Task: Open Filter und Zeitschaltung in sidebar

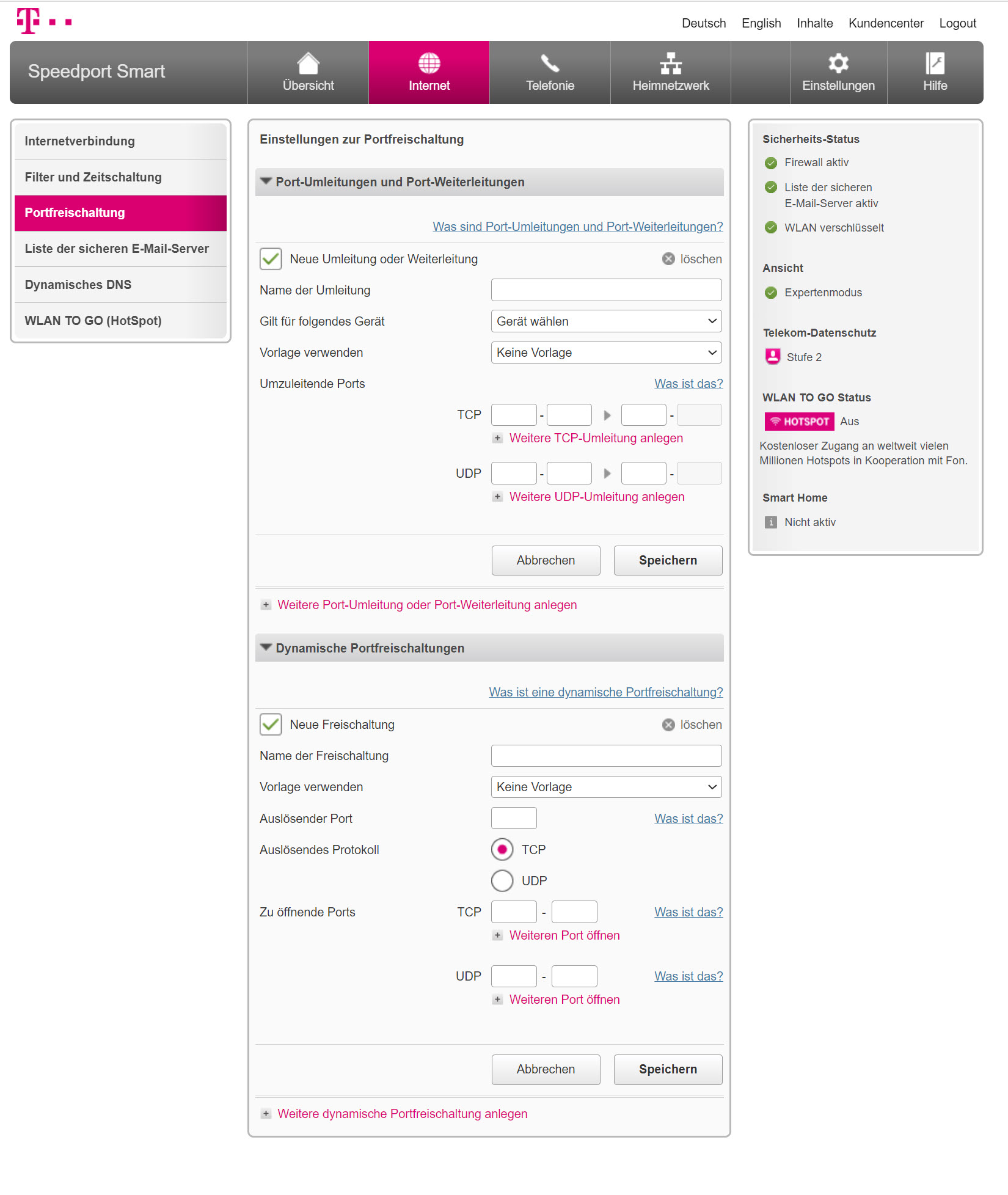Action: [x=120, y=177]
